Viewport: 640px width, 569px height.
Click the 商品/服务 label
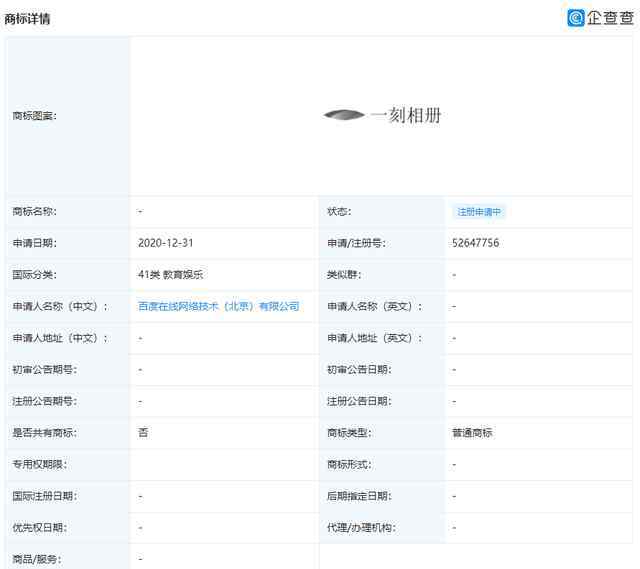point(37,559)
